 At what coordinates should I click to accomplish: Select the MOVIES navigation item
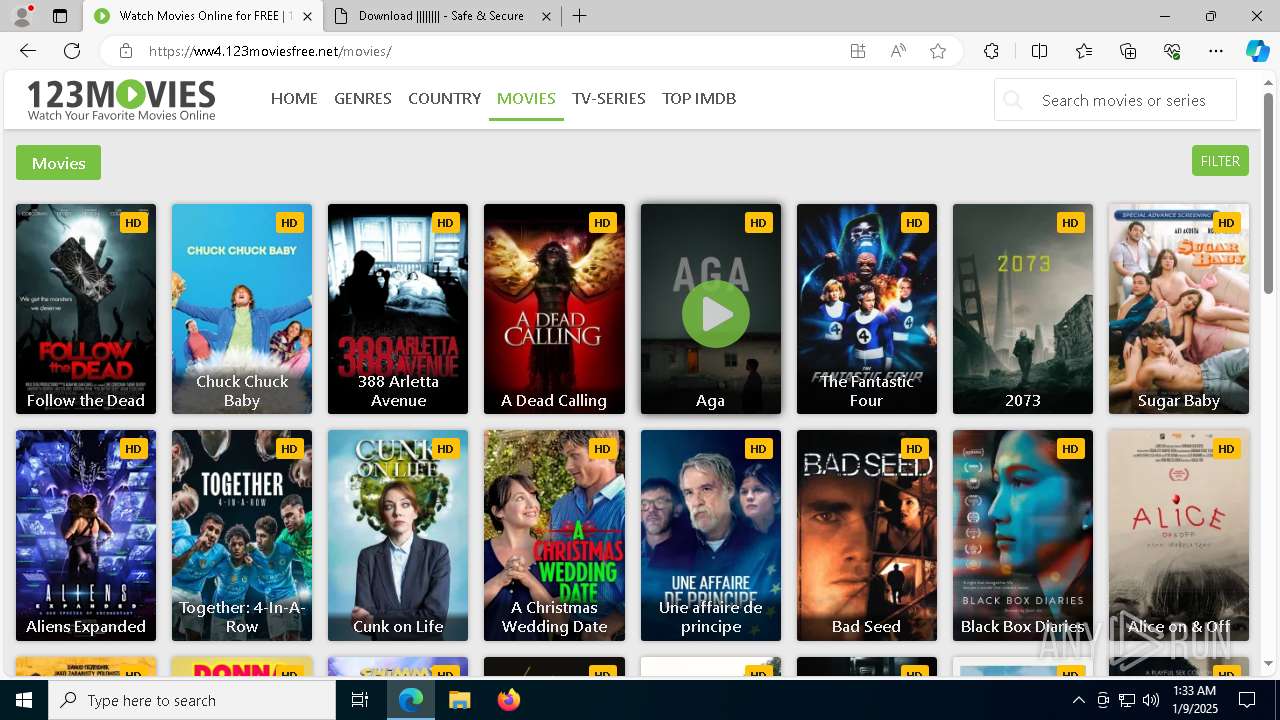(526, 98)
